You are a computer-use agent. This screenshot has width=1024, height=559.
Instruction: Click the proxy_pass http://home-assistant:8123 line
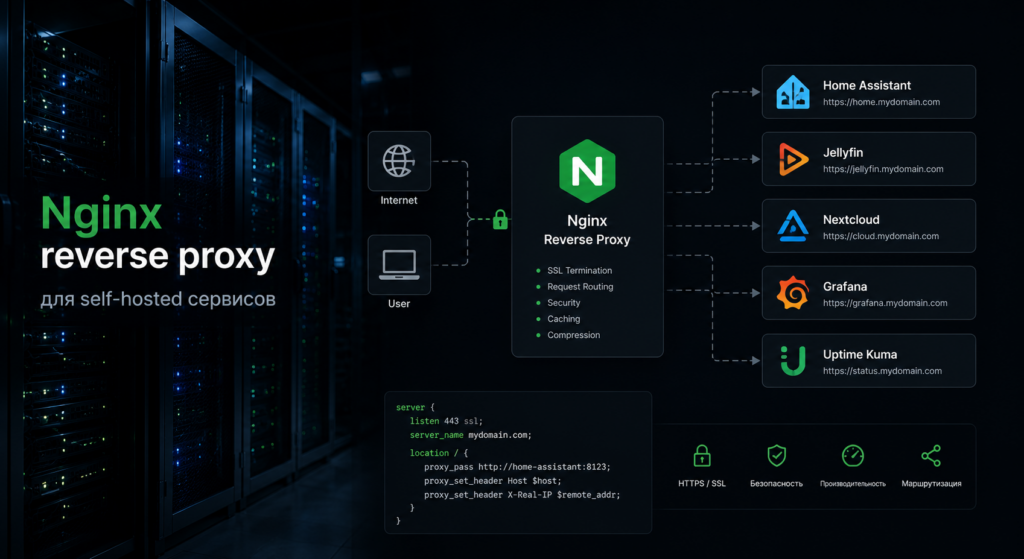[517, 467]
